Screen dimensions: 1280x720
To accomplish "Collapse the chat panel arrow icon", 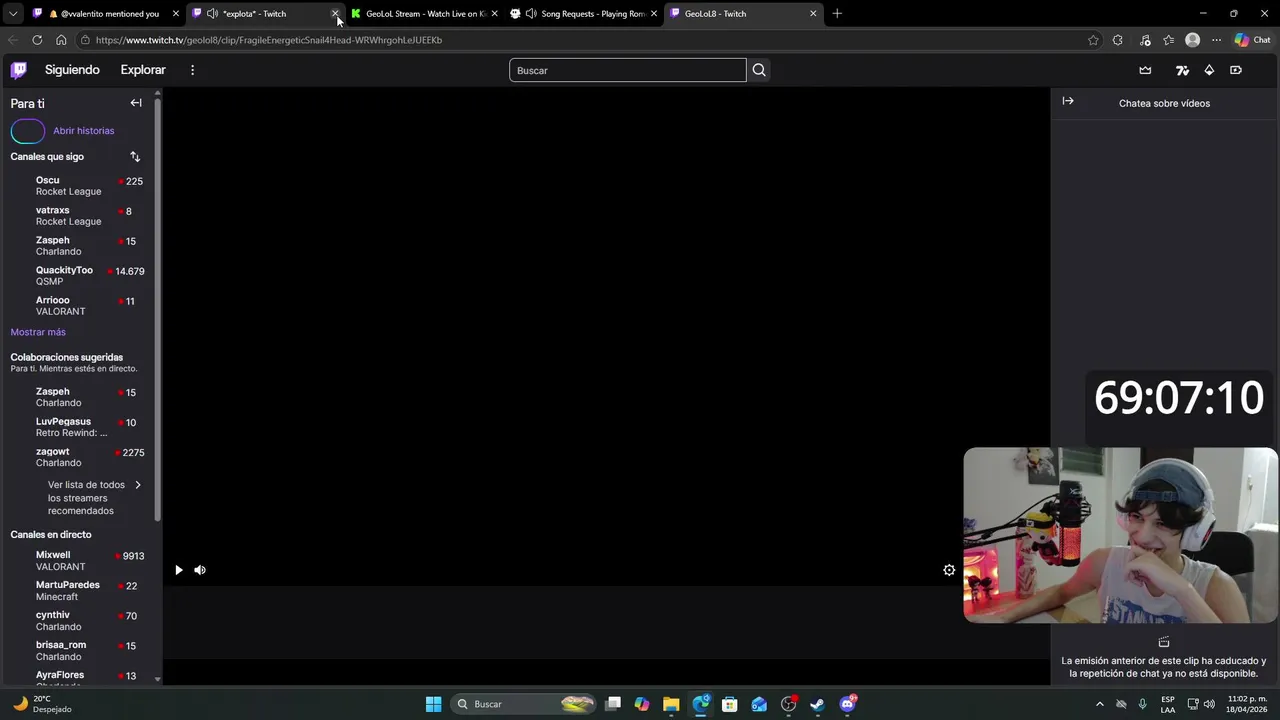I will (1068, 101).
